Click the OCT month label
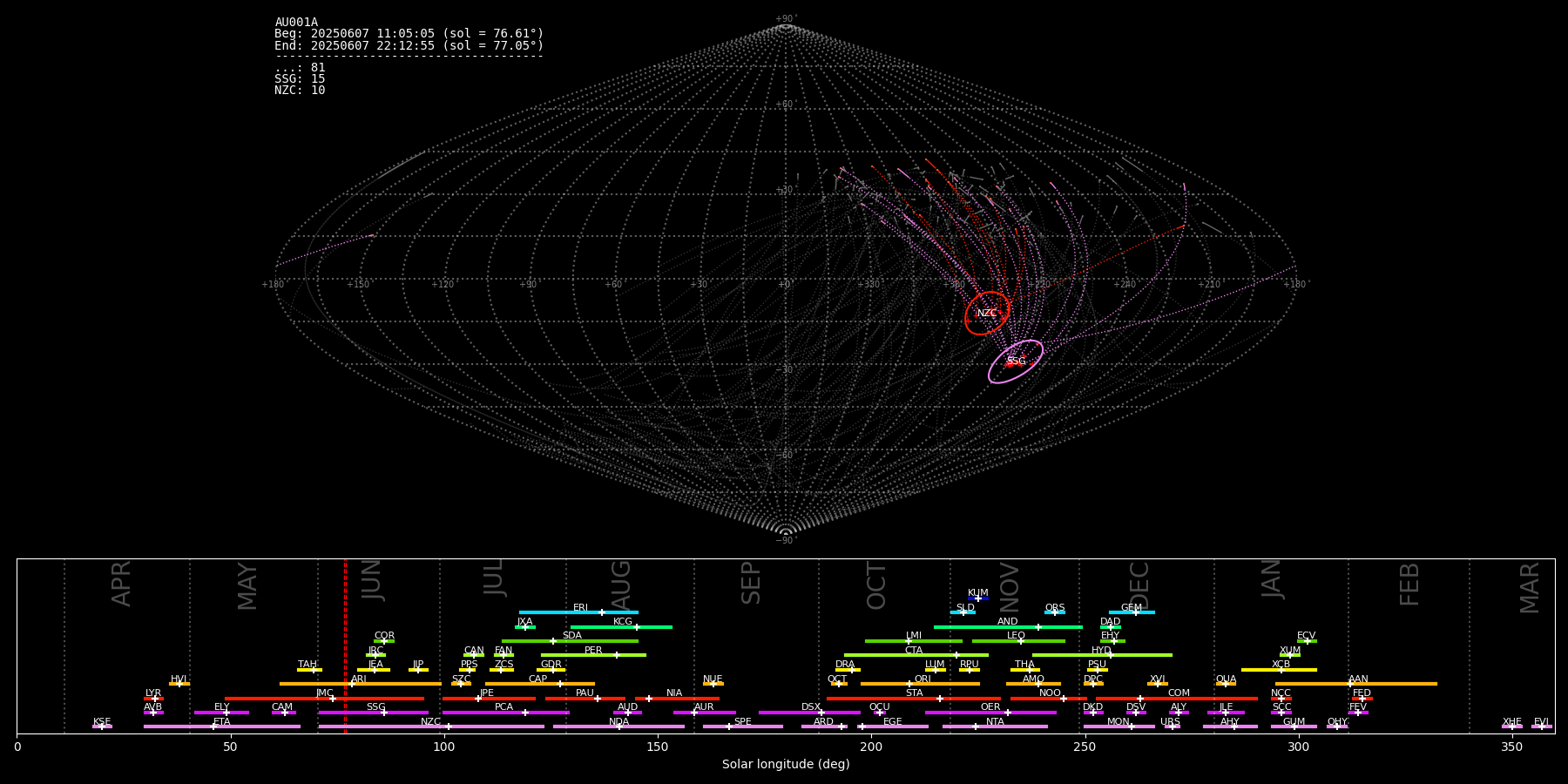 [876, 585]
